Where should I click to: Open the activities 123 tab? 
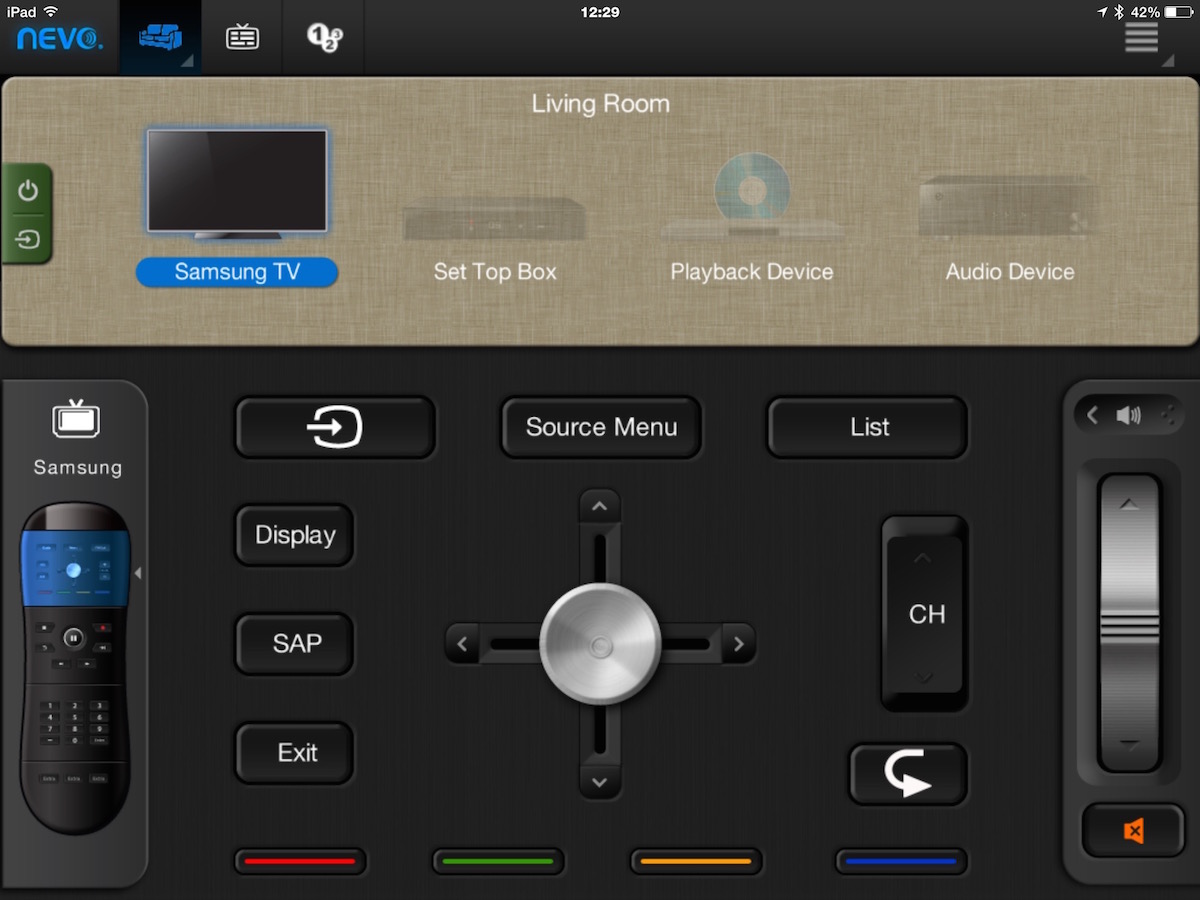324,38
